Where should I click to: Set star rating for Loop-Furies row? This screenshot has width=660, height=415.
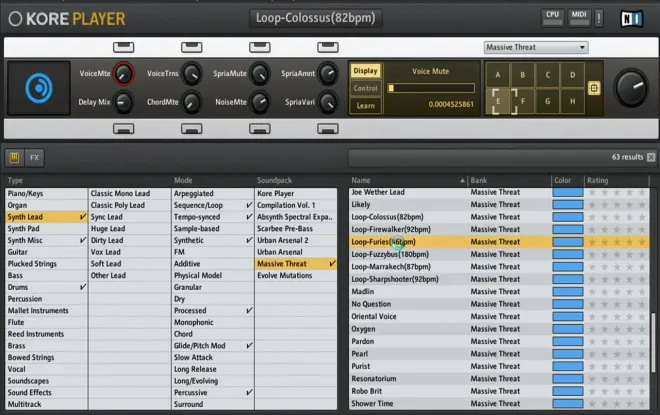(x=617, y=242)
